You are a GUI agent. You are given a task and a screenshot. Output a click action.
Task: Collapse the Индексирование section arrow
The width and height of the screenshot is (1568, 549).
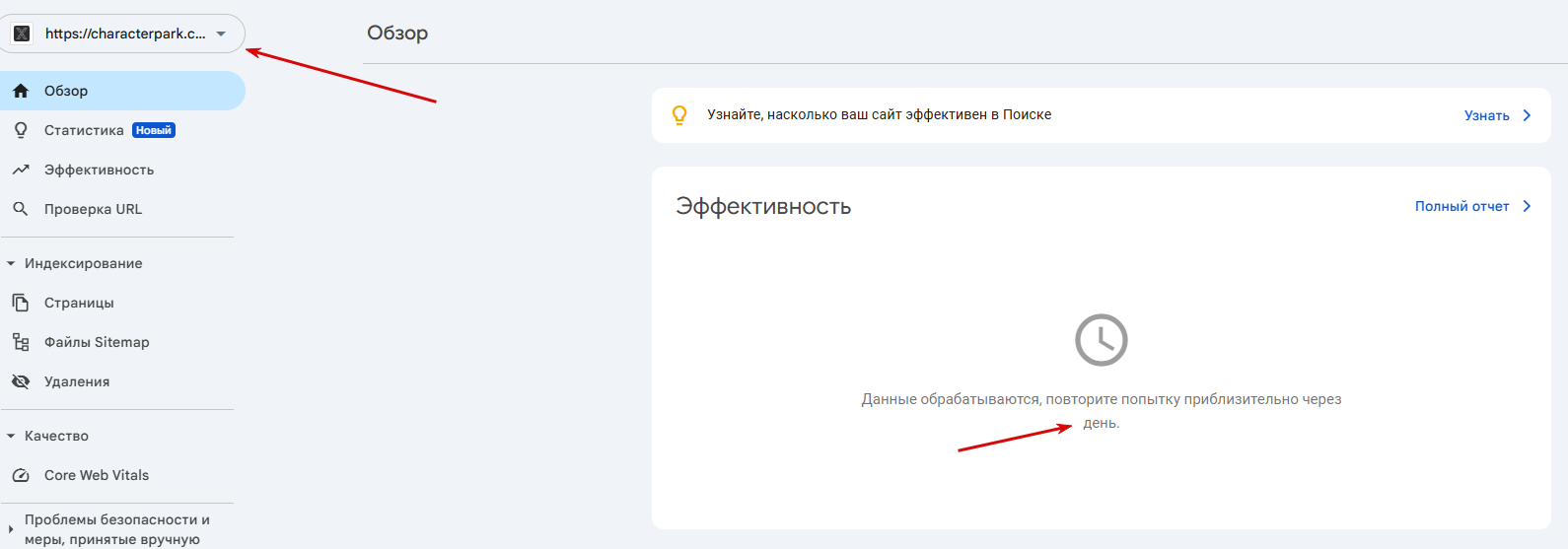click(x=11, y=263)
